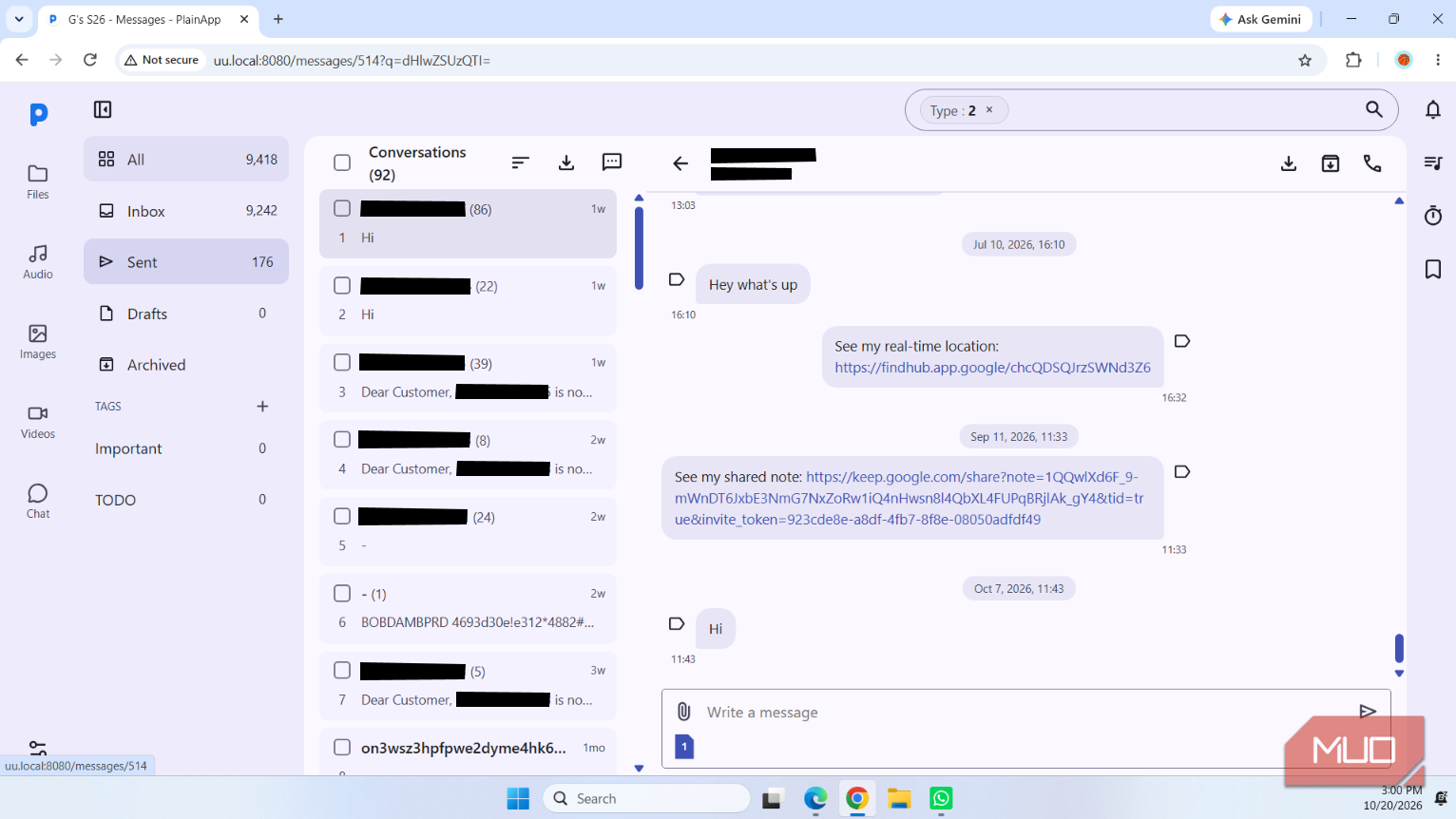Open the Images section
Viewport: 1456px width, 819px height.
(x=38, y=341)
